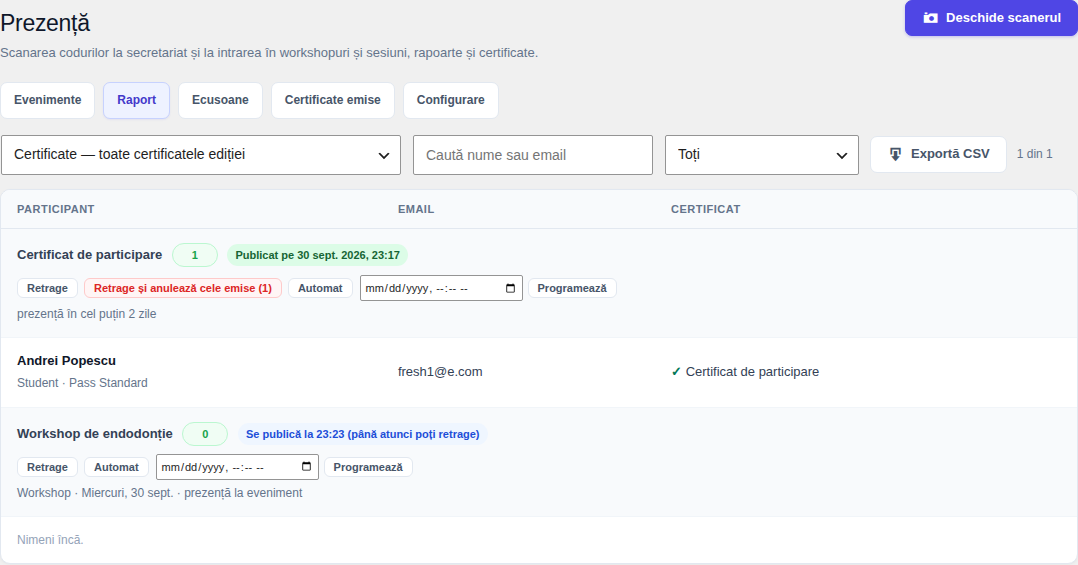Focus the Certificat de participare datetime input
Image resolution: width=1078 pixels, height=565 pixels.
point(441,288)
